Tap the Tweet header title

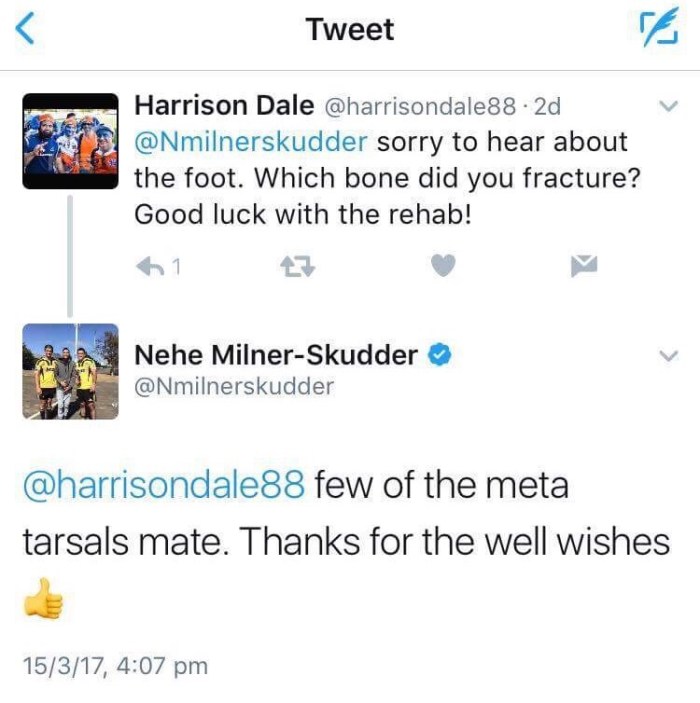pos(350,30)
